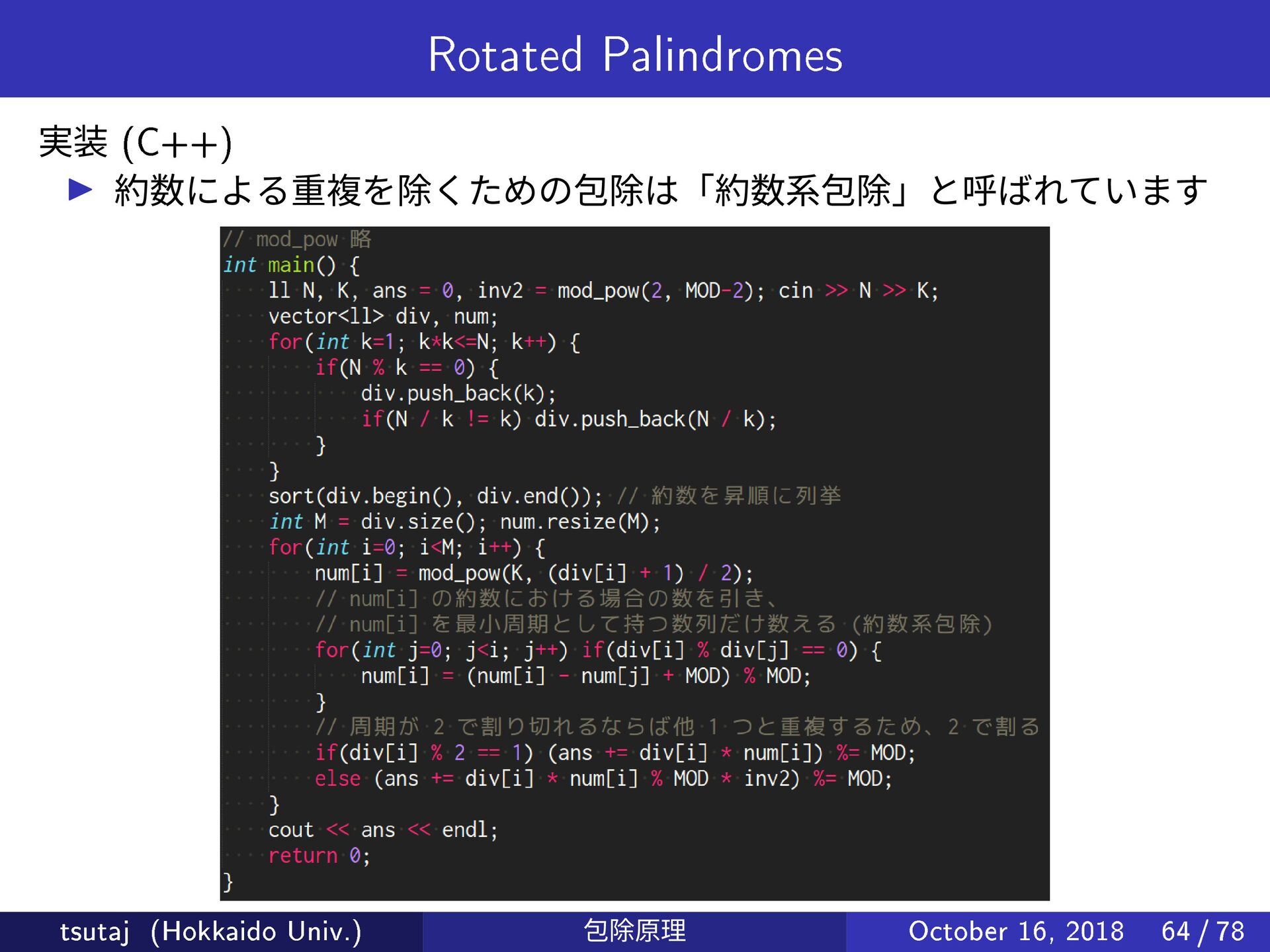Click the return 0 statement
1270x952 pixels.
coord(319,855)
